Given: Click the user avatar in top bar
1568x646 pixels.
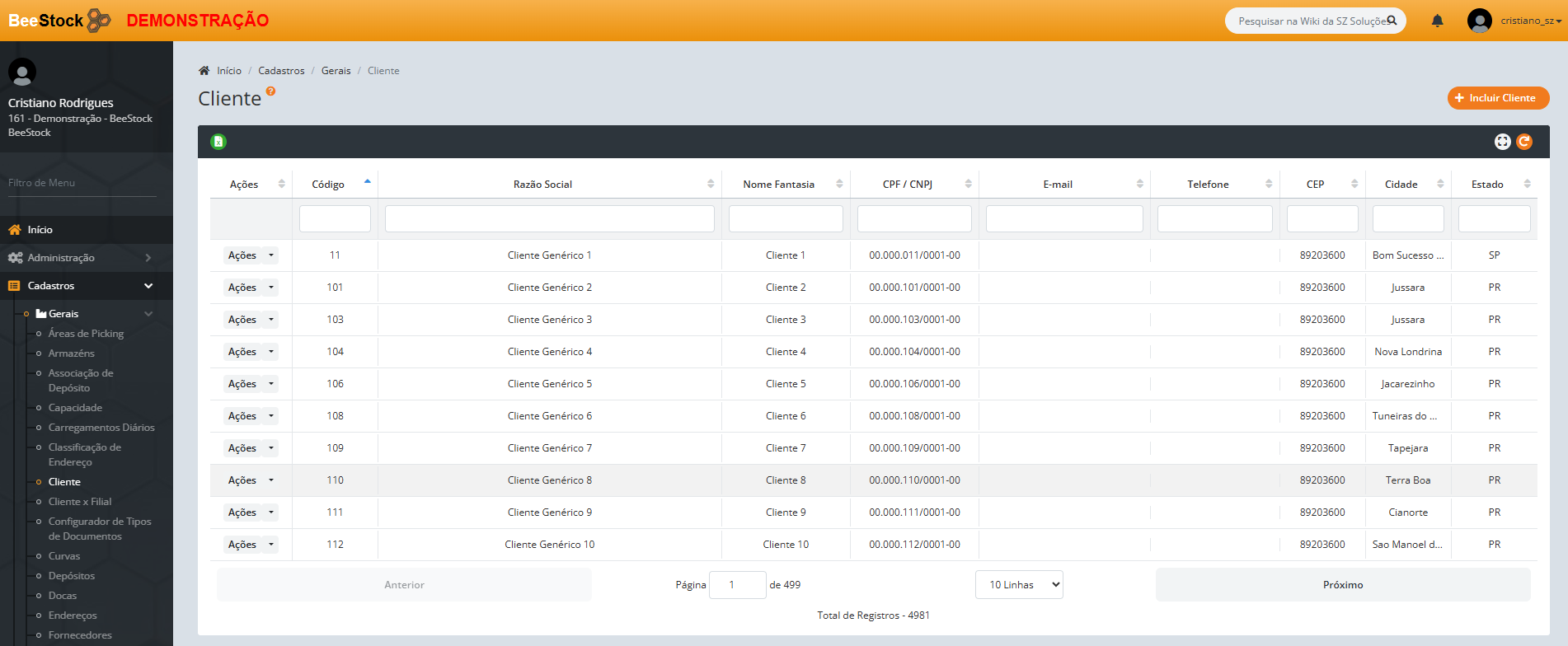Looking at the screenshot, I should pos(1479,21).
